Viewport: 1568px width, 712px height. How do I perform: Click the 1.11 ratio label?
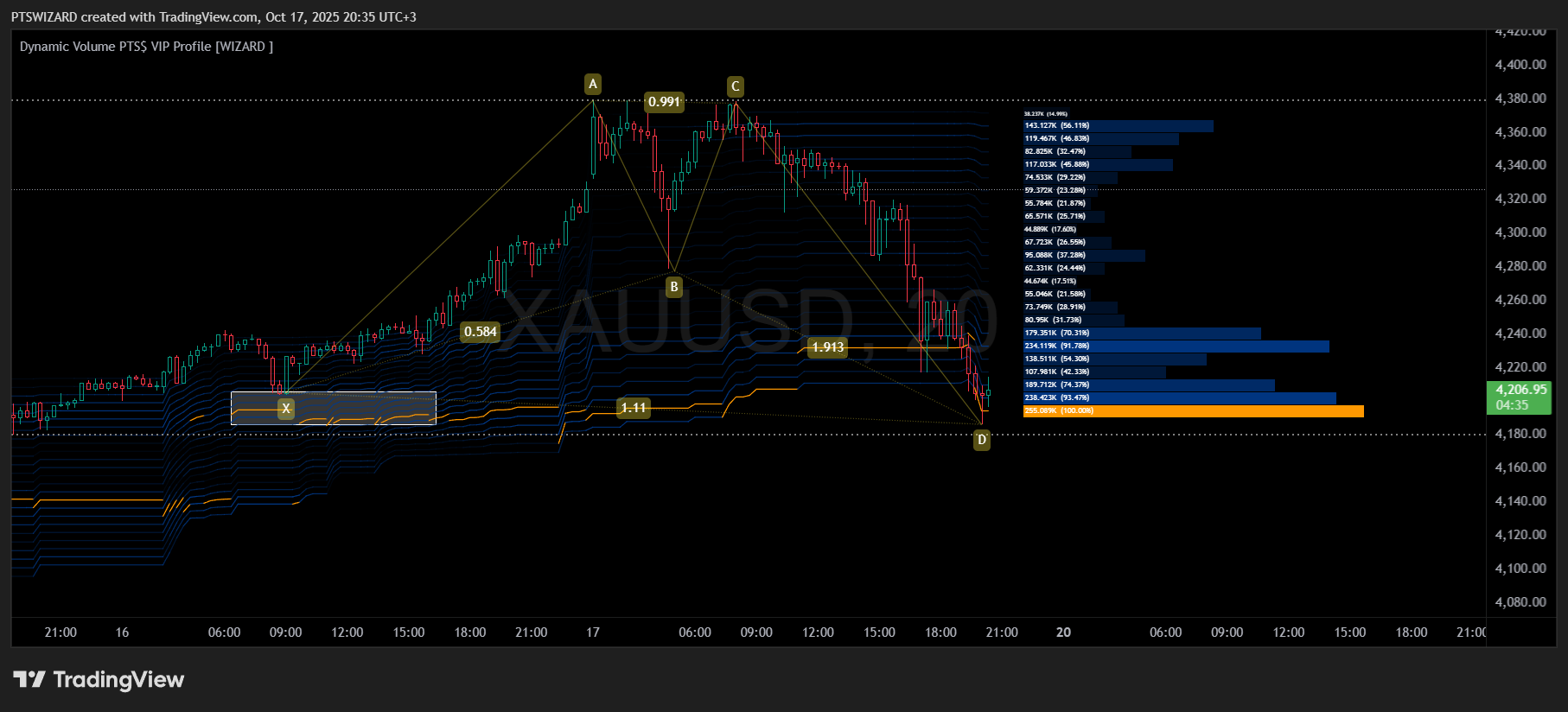pos(634,408)
